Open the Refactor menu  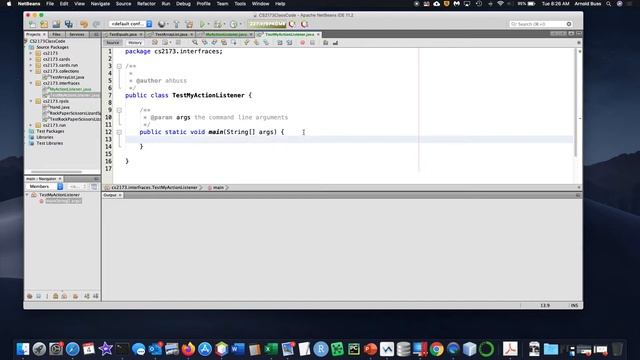pyautogui.click(x=146, y=4)
